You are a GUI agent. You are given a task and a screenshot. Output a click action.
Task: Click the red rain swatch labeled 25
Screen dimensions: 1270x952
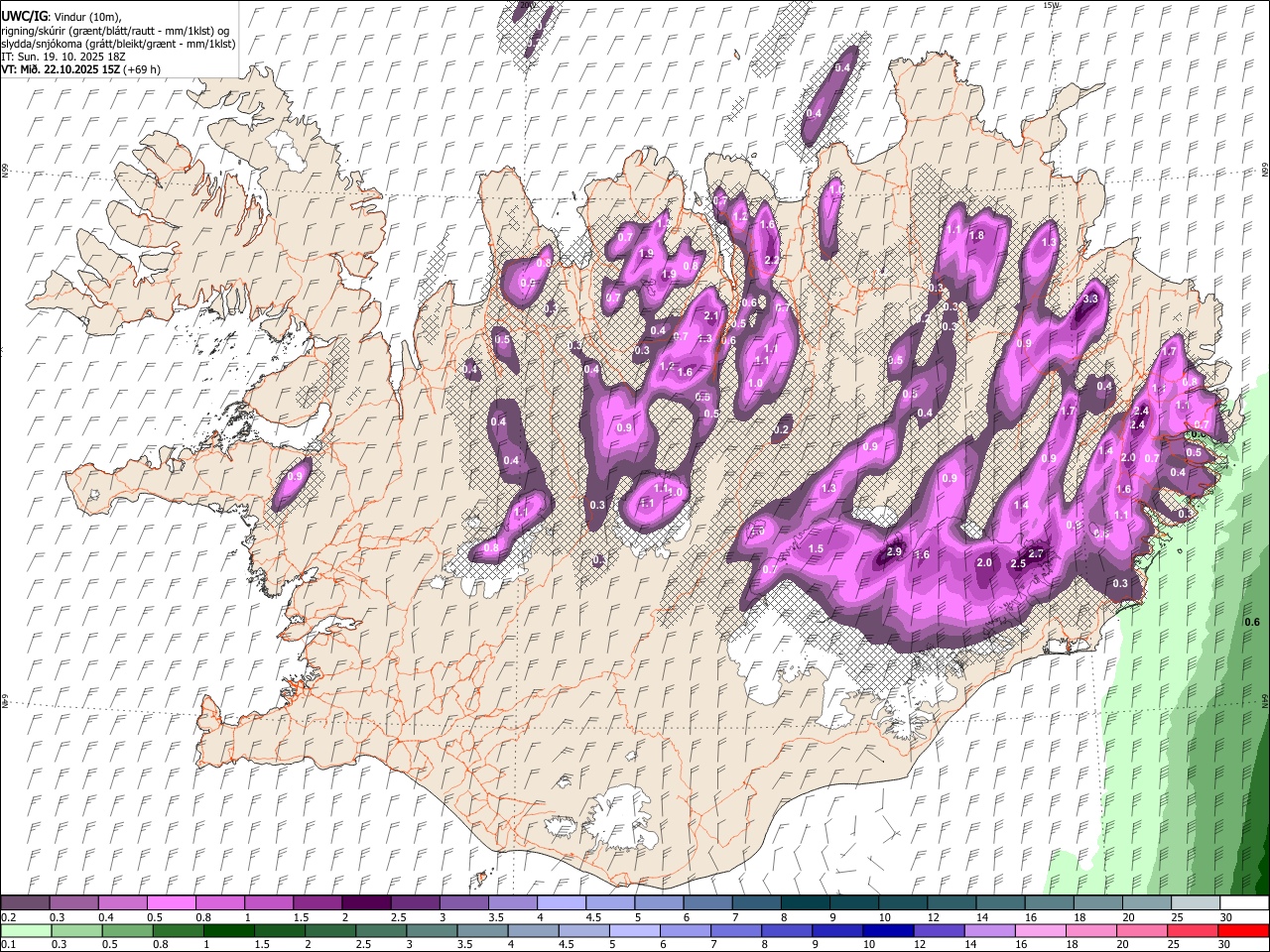(1192, 930)
